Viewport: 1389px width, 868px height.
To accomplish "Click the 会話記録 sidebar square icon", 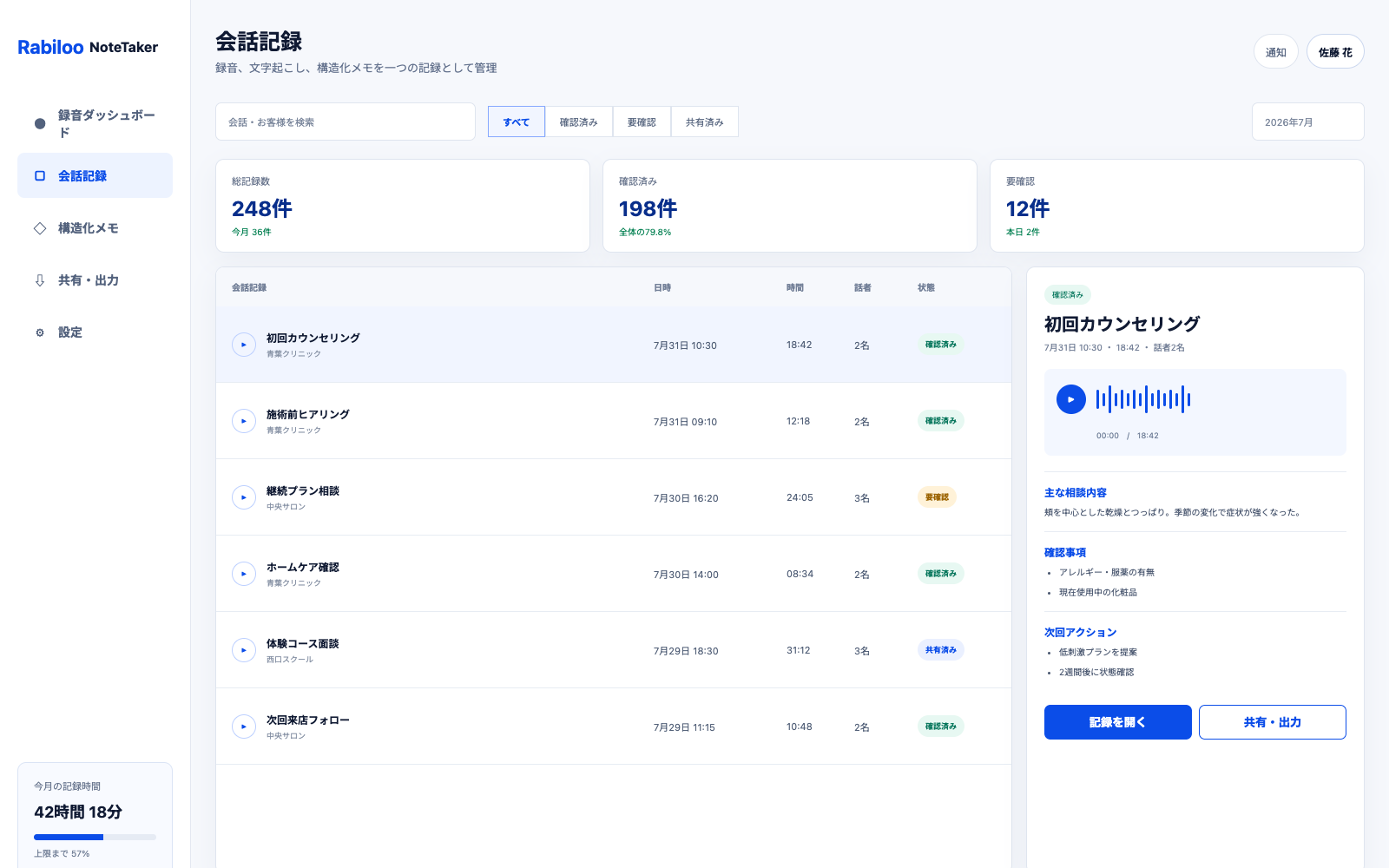I will click(40, 175).
